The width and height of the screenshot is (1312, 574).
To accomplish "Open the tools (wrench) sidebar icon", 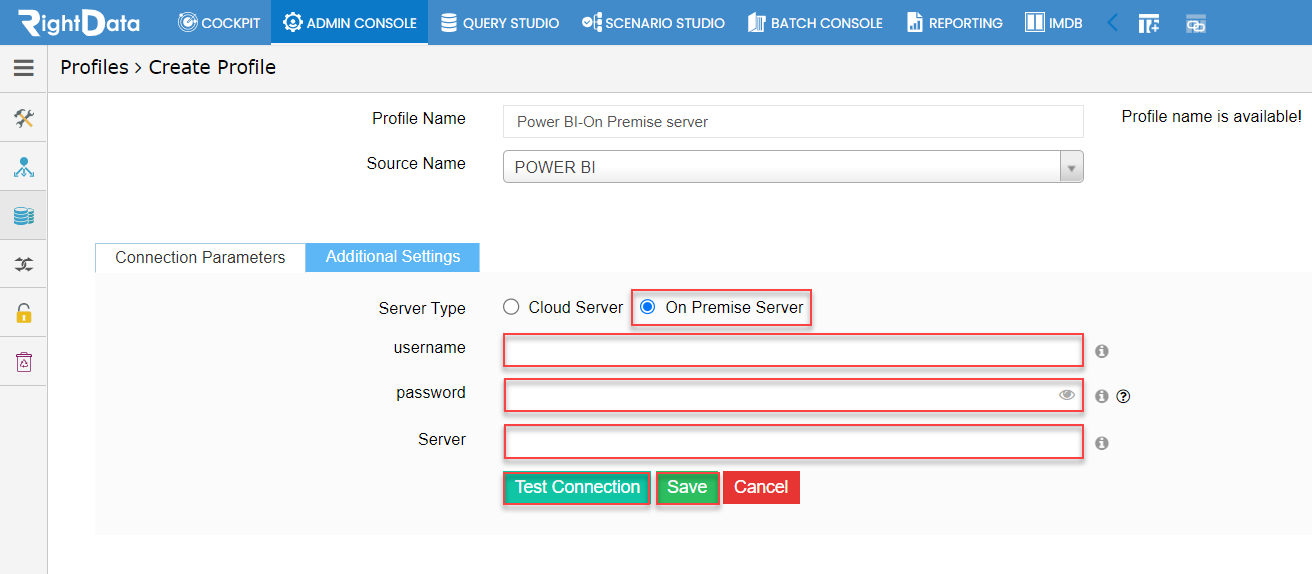I will 24,118.
